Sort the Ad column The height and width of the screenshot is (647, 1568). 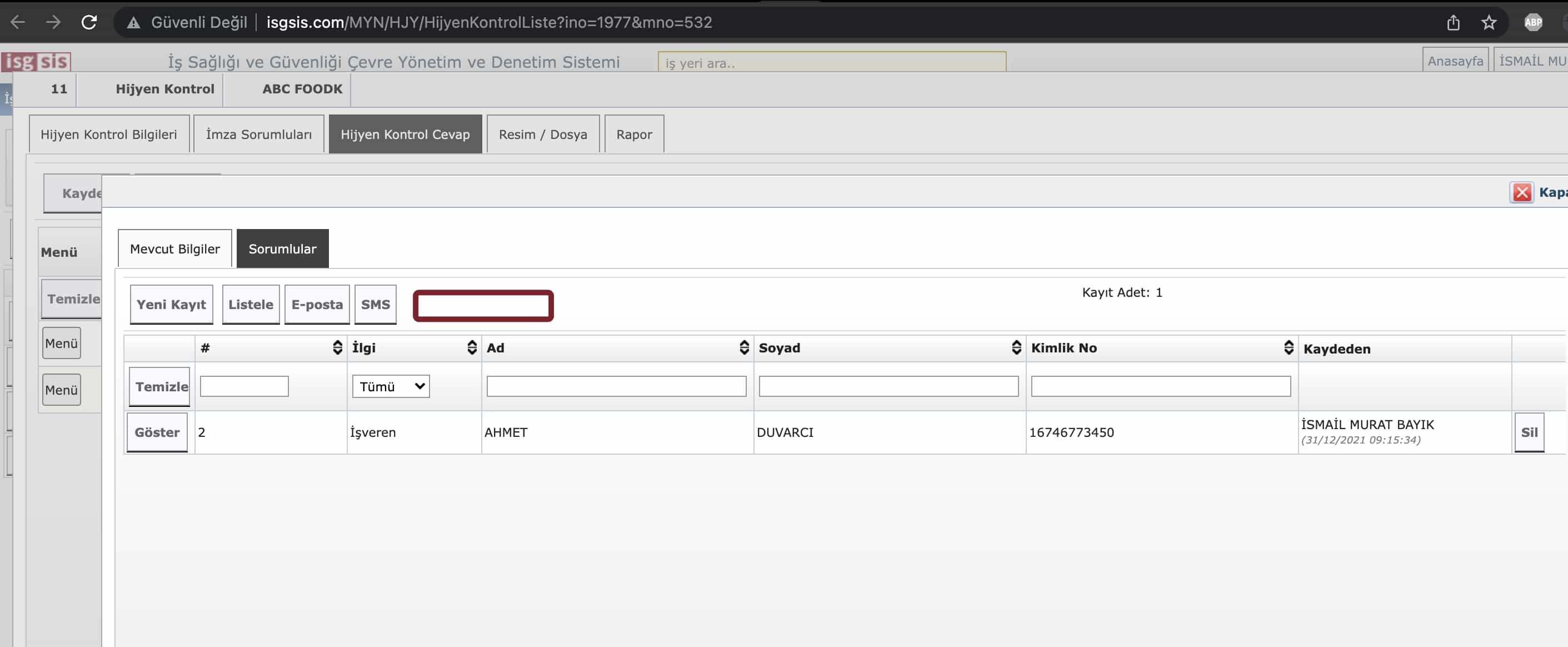click(744, 347)
